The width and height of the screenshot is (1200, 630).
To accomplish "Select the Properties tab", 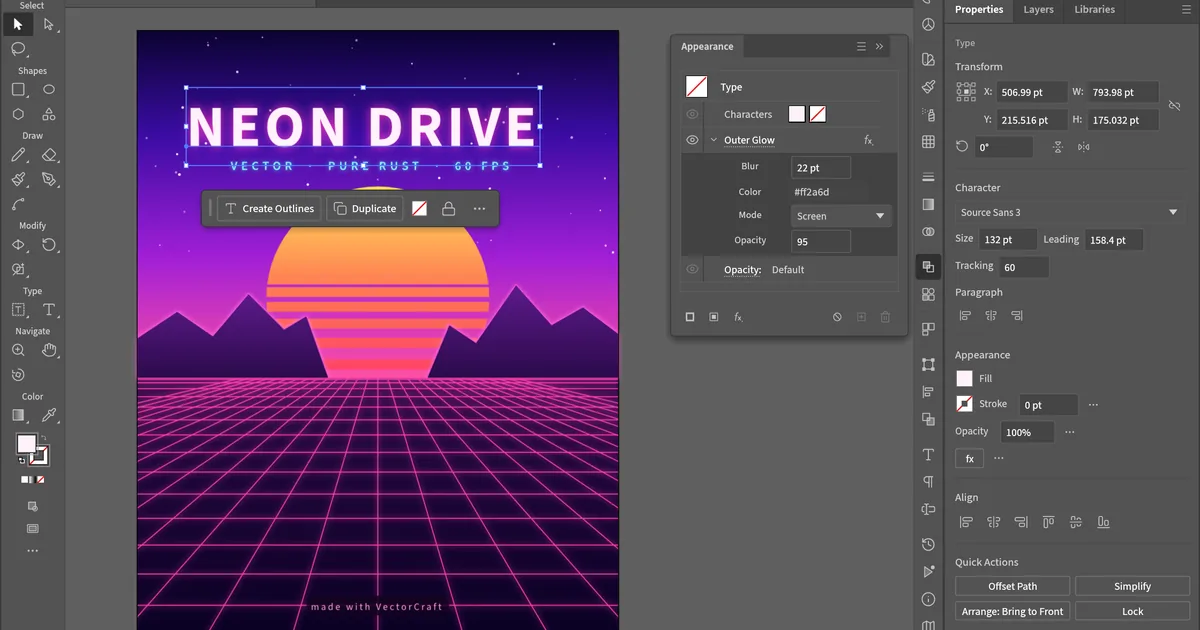I will (979, 10).
